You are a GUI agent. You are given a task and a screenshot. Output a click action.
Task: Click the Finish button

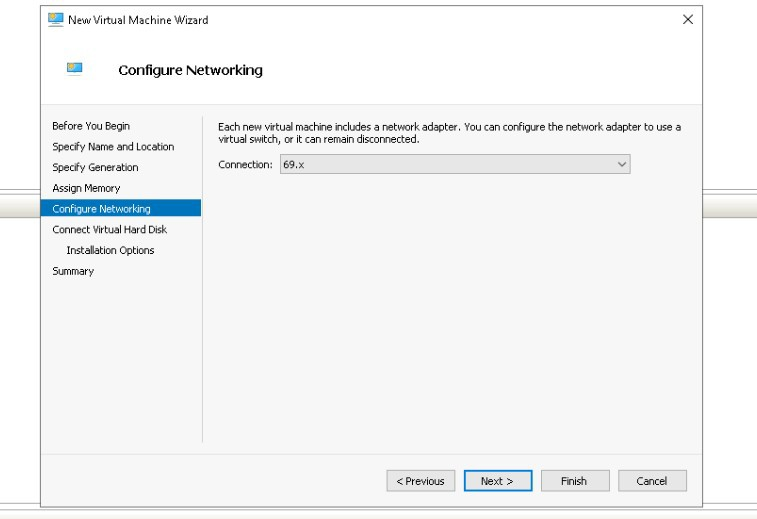[574, 481]
